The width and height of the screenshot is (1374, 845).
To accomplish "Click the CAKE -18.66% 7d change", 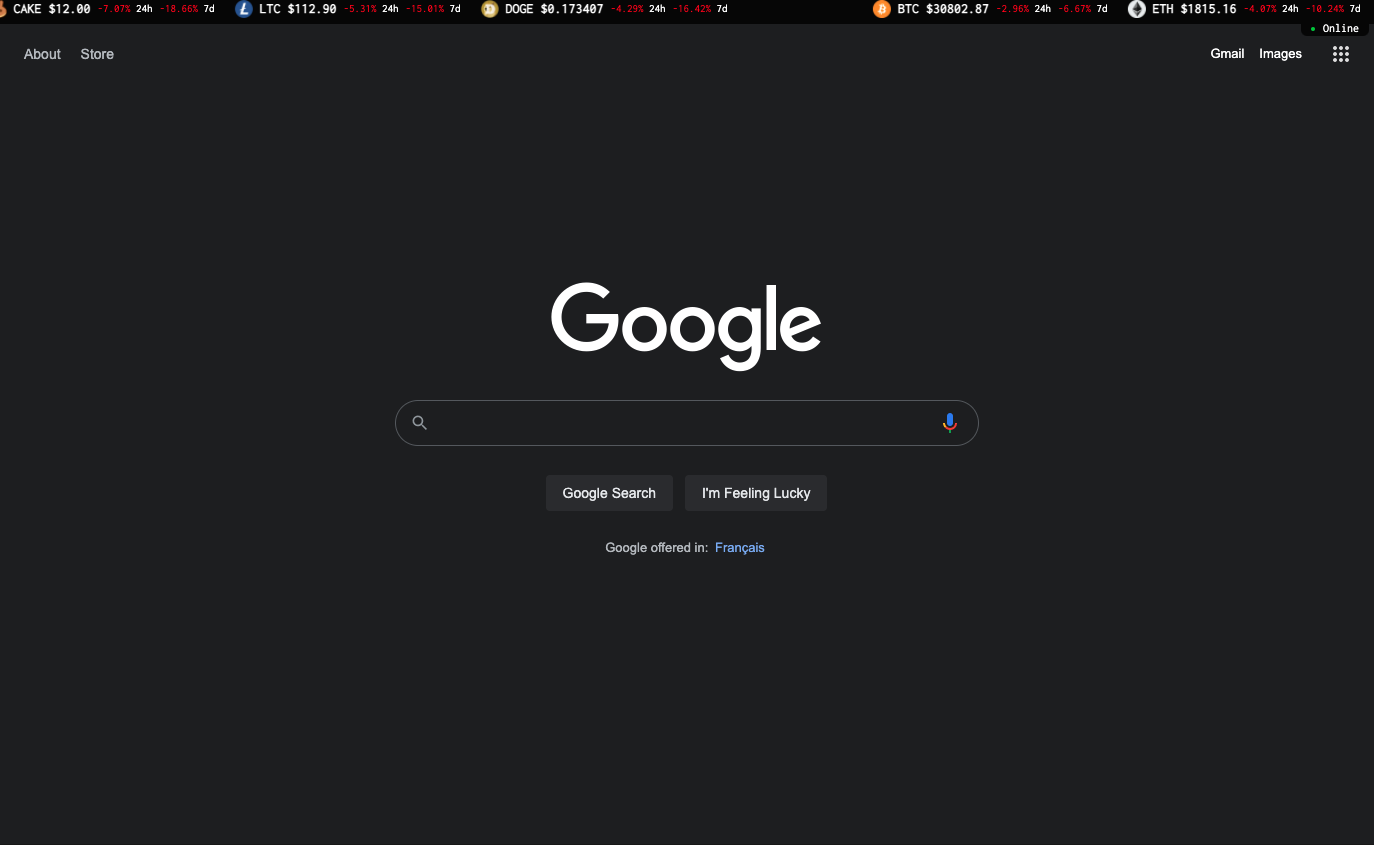I will 187,9.
